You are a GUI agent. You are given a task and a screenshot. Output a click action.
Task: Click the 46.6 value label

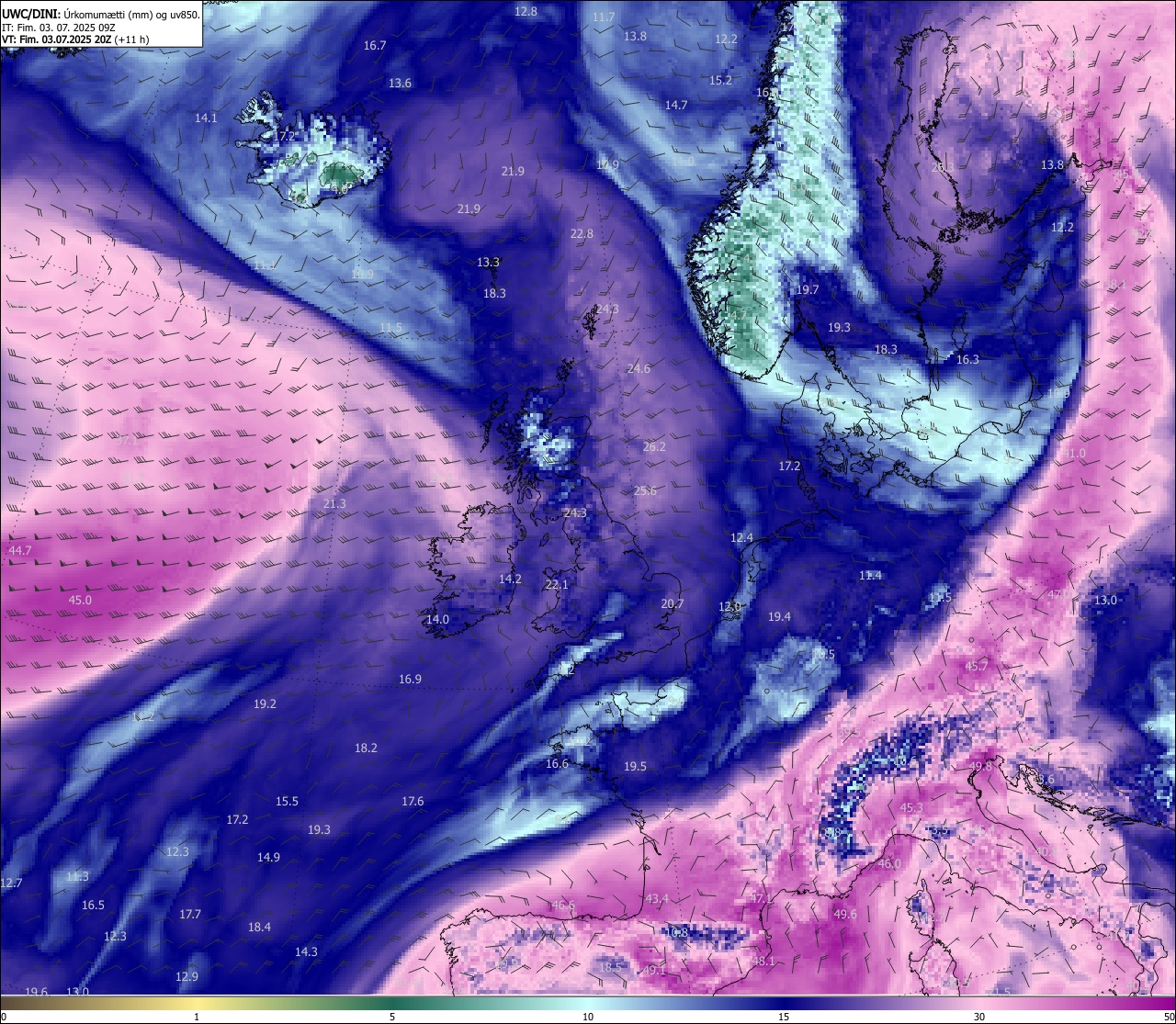click(562, 905)
